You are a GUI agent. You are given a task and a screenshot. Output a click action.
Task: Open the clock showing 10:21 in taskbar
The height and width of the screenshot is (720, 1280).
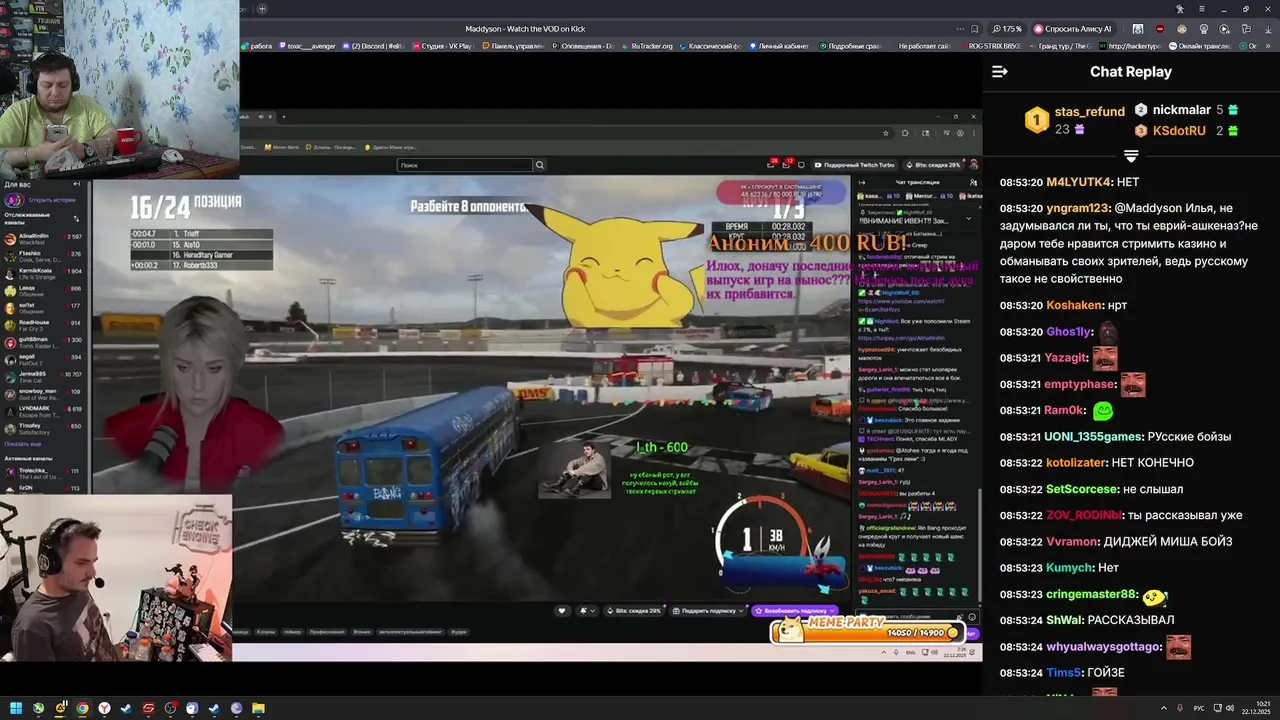pos(1256,708)
